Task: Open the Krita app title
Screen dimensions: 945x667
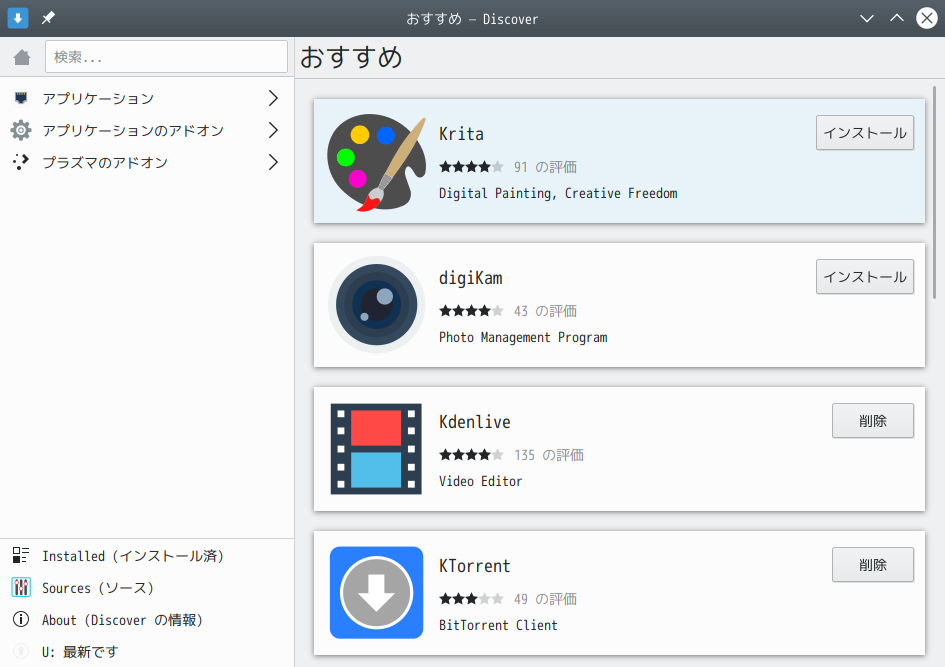Action: (461, 134)
